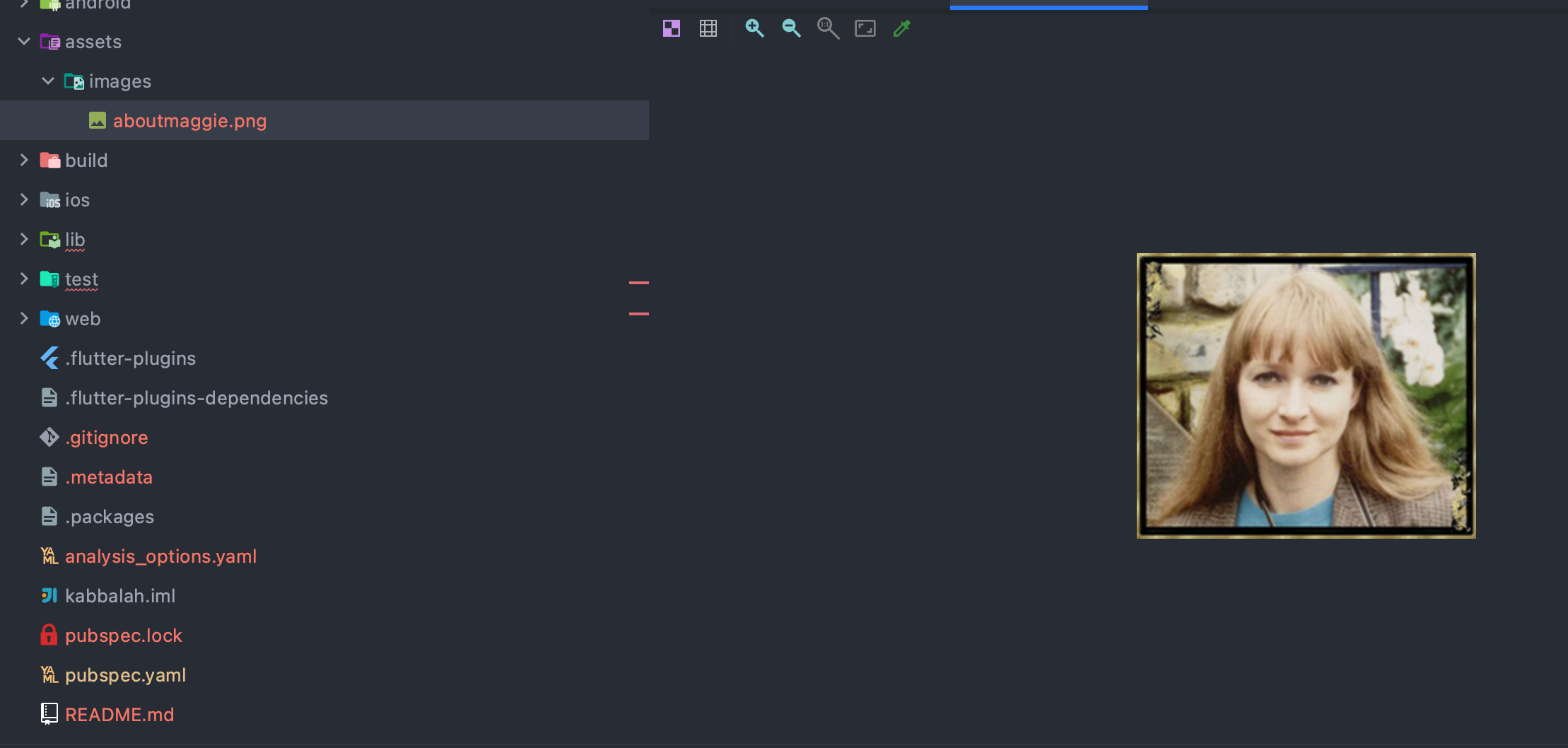Open the README.md file
1568x748 pixels.
(119, 715)
